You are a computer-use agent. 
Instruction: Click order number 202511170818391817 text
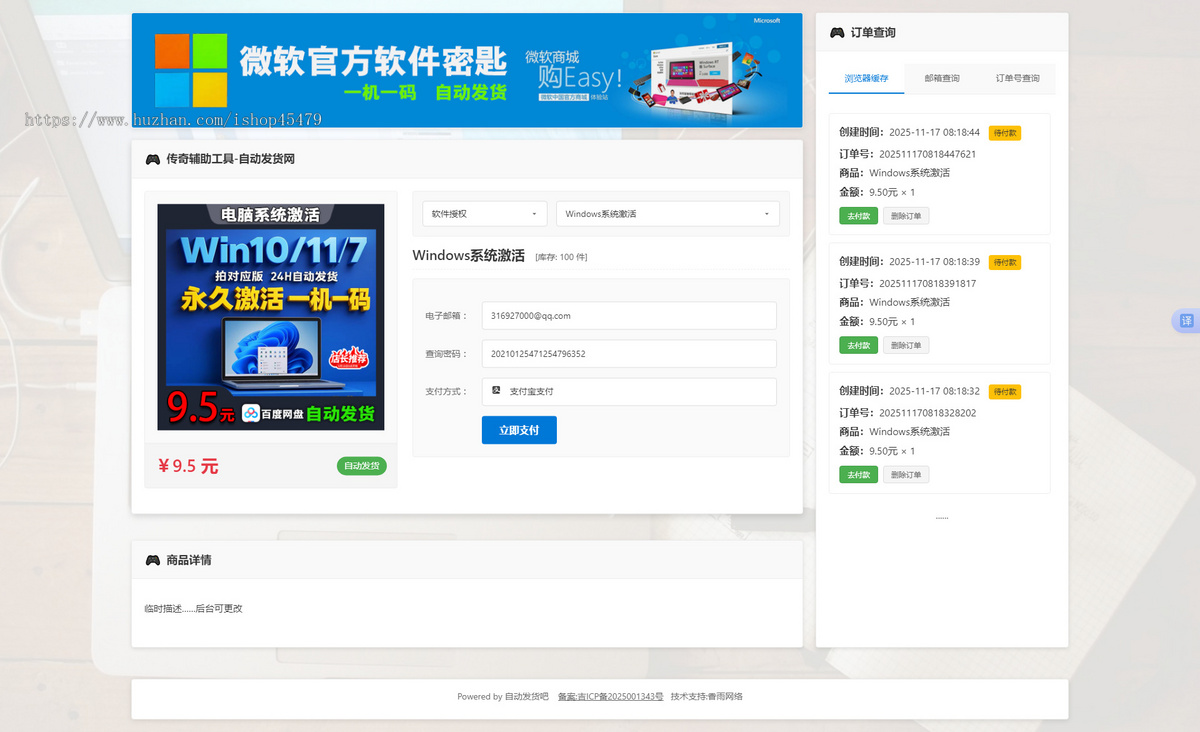(927, 283)
